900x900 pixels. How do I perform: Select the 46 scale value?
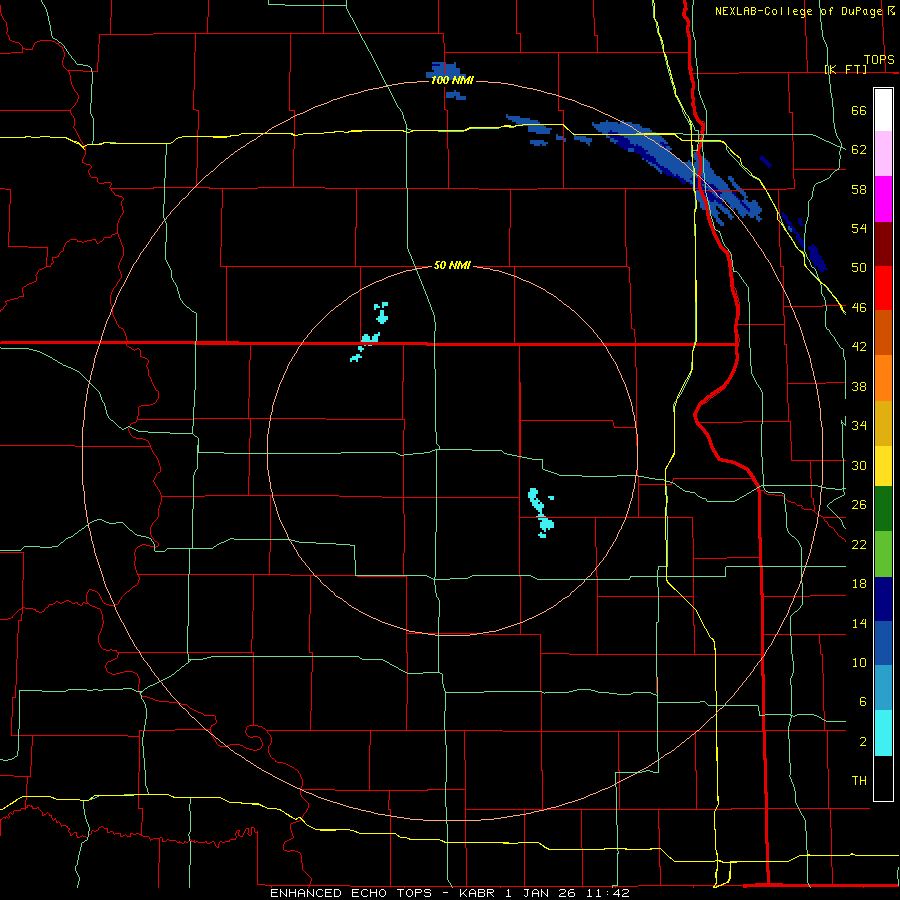point(859,308)
